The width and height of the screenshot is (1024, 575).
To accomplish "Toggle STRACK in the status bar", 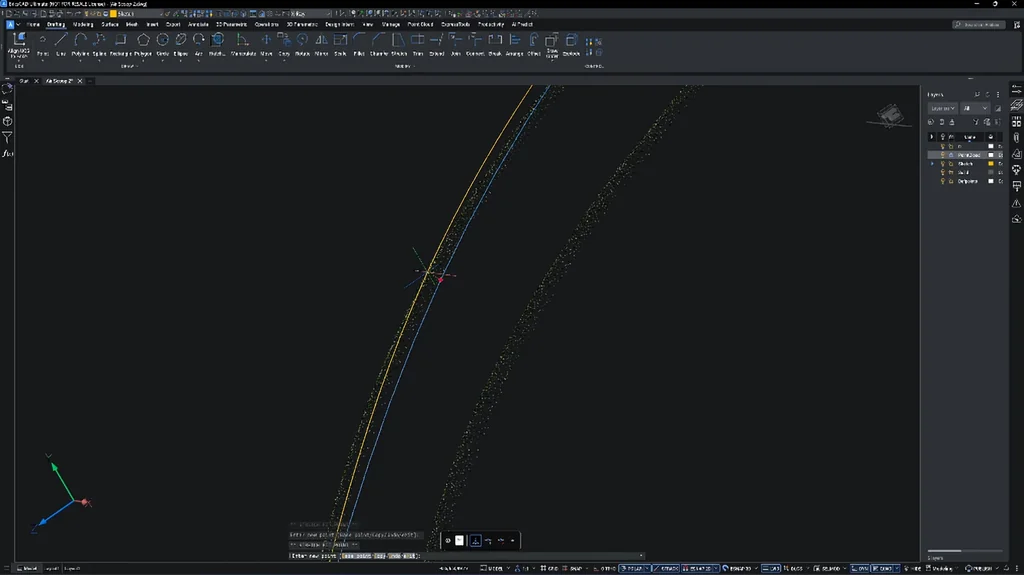I will click(666, 568).
